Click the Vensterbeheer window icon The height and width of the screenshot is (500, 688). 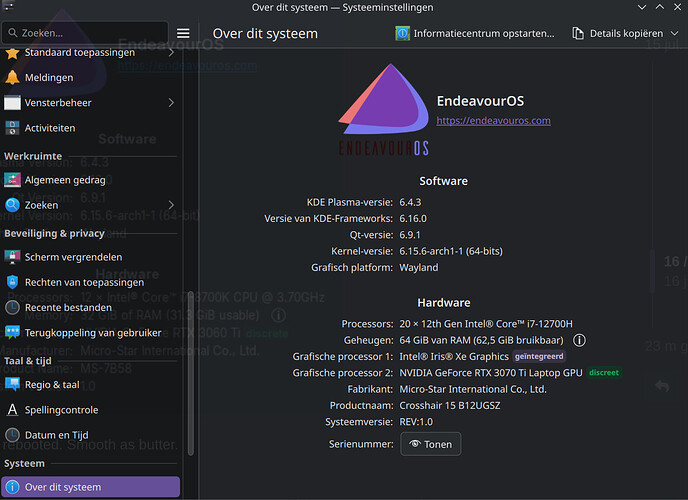(x=12, y=103)
